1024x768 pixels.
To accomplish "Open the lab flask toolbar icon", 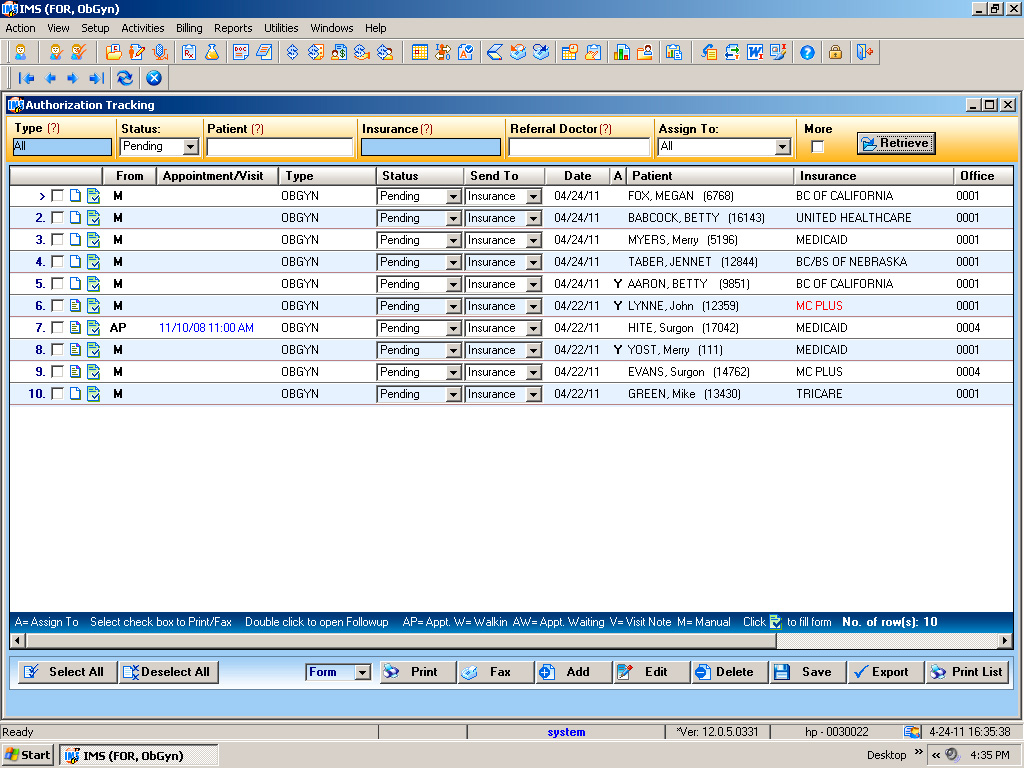I will 212,52.
